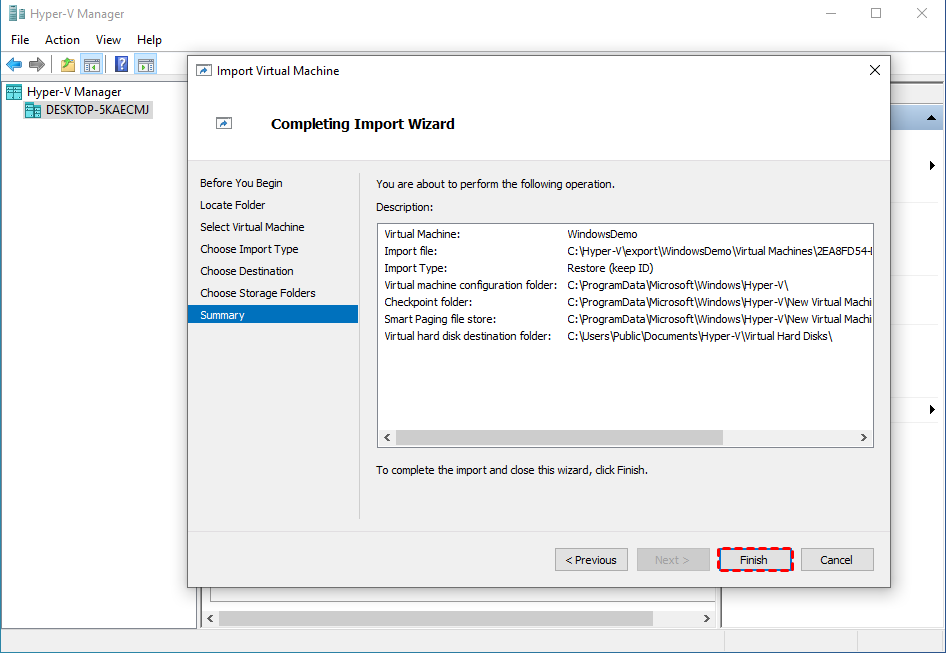
Task: Click the Import Virtual Machine title icon
Action: [204, 71]
